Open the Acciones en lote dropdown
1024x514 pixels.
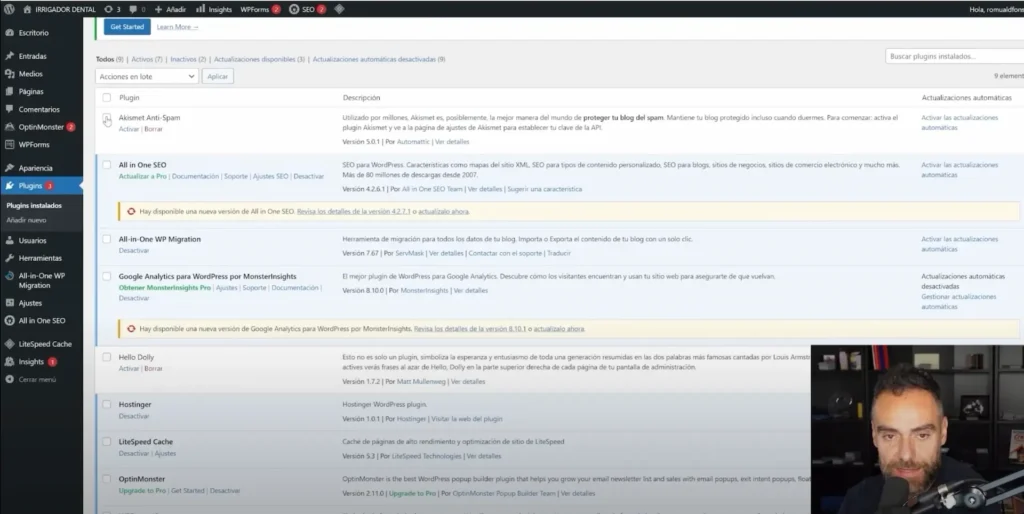pyautogui.click(x=147, y=76)
